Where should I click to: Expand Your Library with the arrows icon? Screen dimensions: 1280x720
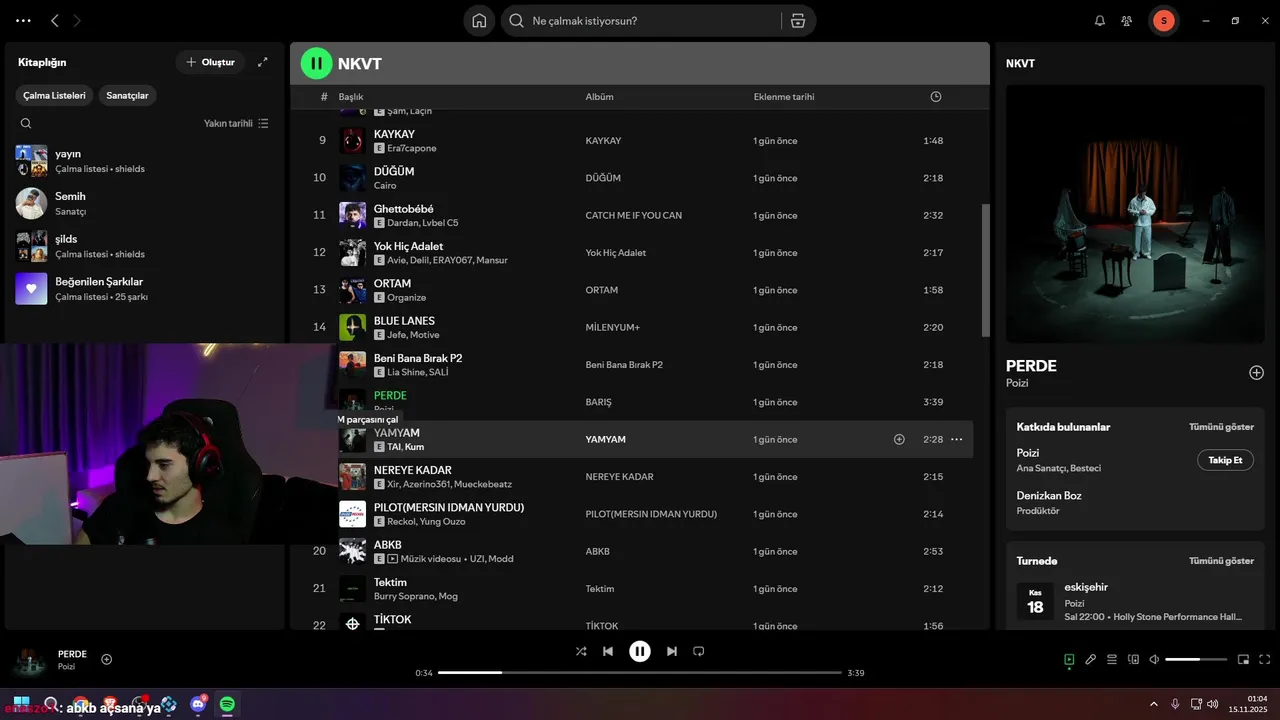(263, 62)
